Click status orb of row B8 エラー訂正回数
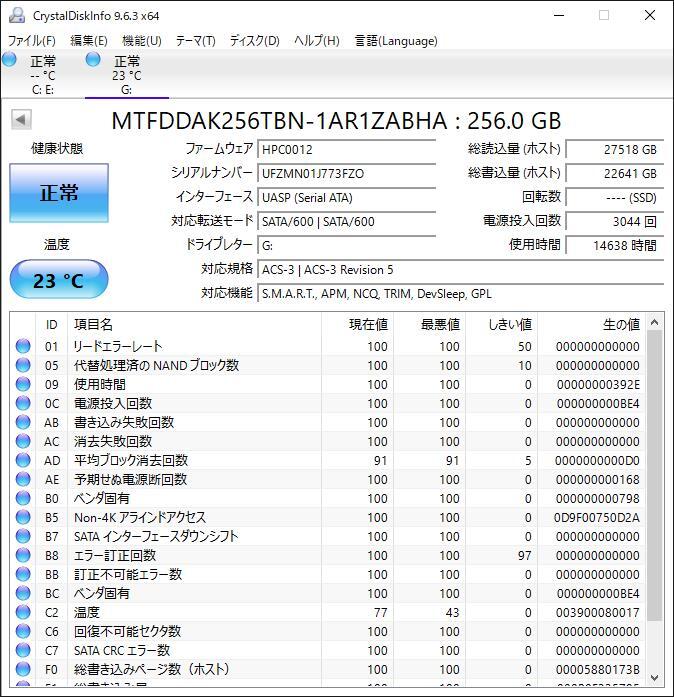 23,555
